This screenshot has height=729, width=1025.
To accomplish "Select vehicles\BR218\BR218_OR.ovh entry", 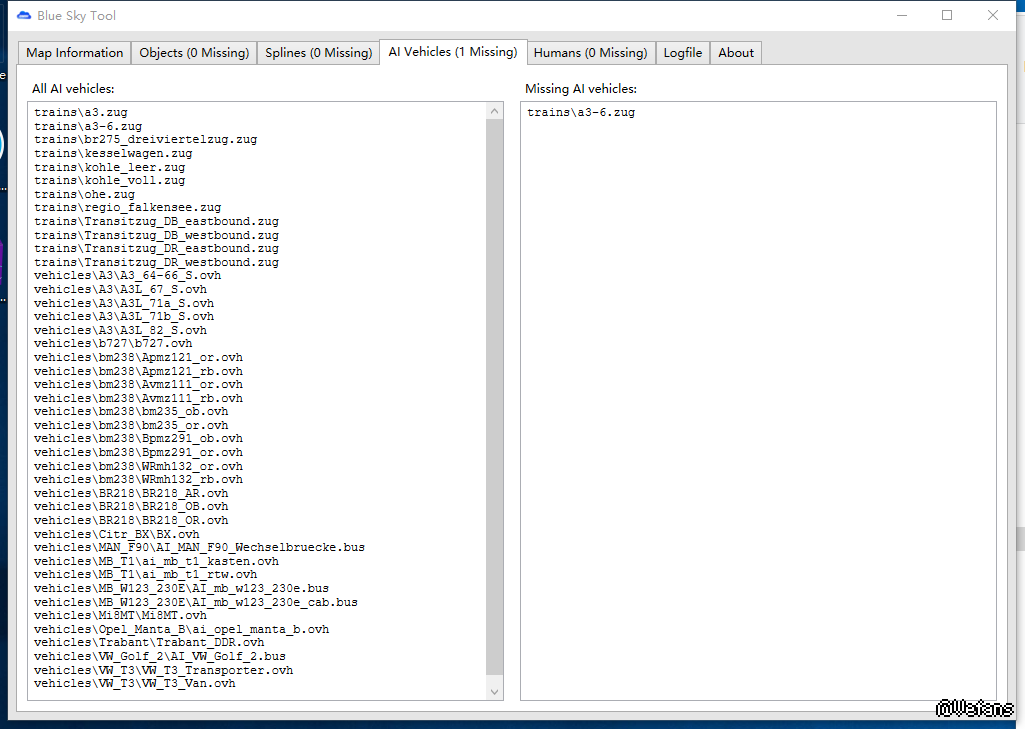I will [131, 520].
